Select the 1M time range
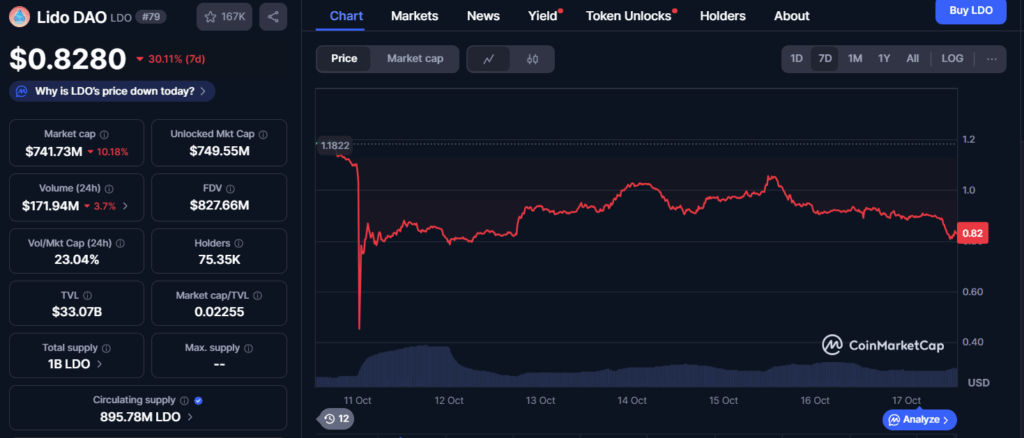This screenshot has width=1024, height=438. point(855,59)
